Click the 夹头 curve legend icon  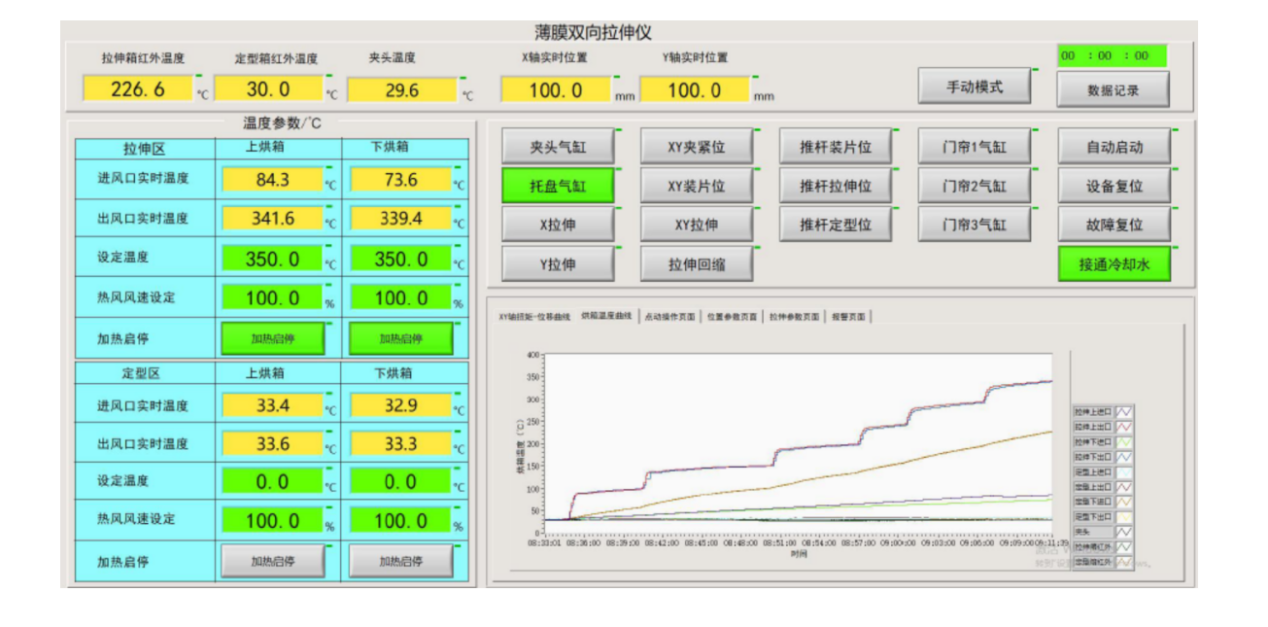tap(1124, 532)
